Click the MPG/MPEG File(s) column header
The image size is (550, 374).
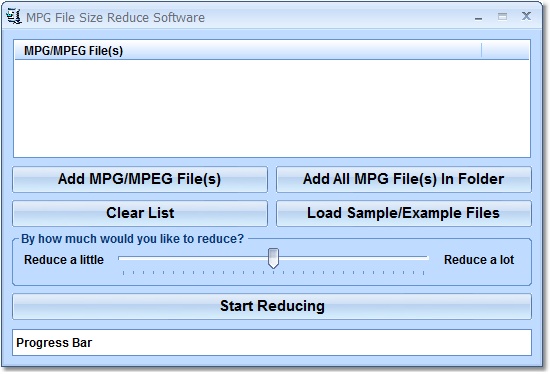tap(248, 51)
